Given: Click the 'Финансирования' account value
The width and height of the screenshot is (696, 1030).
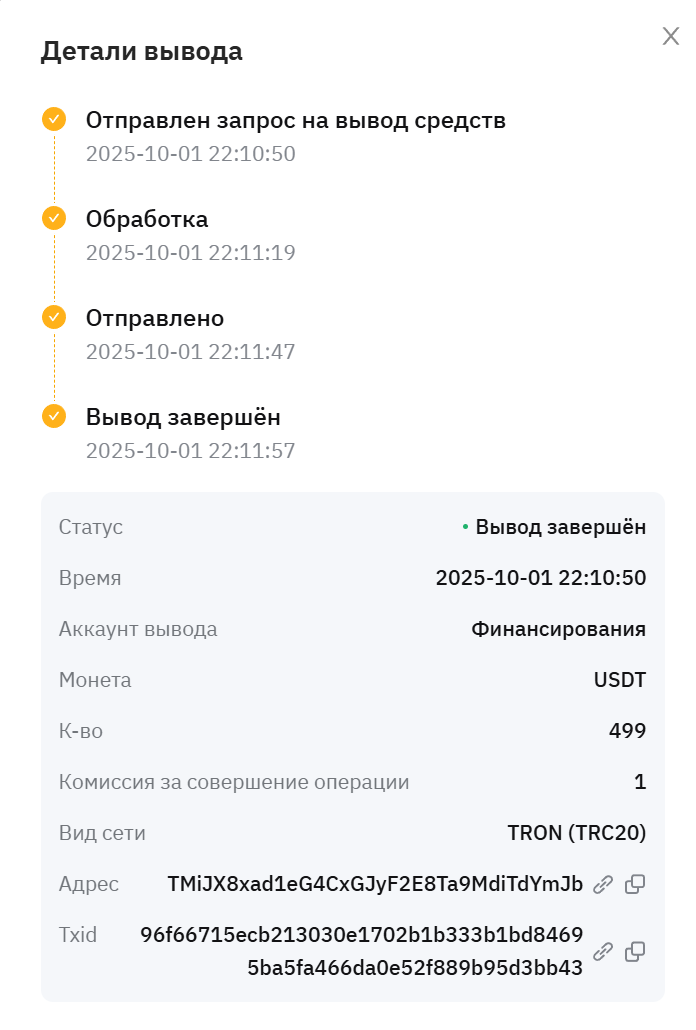Looking at the screenshot, I should 558,630.
